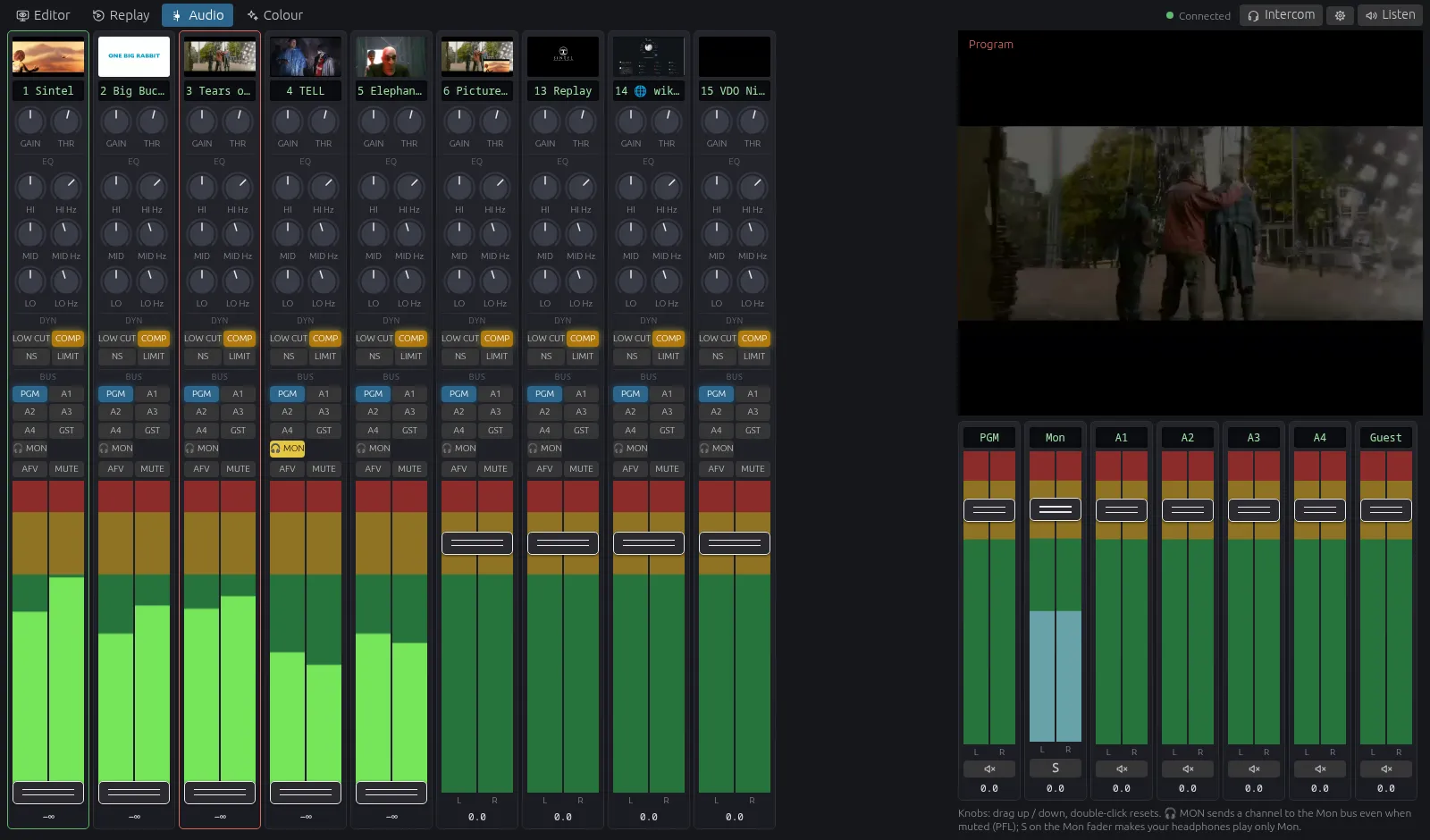Click the PGM bus fader handle
The image size is (1430, 840).
click(989, 510)
